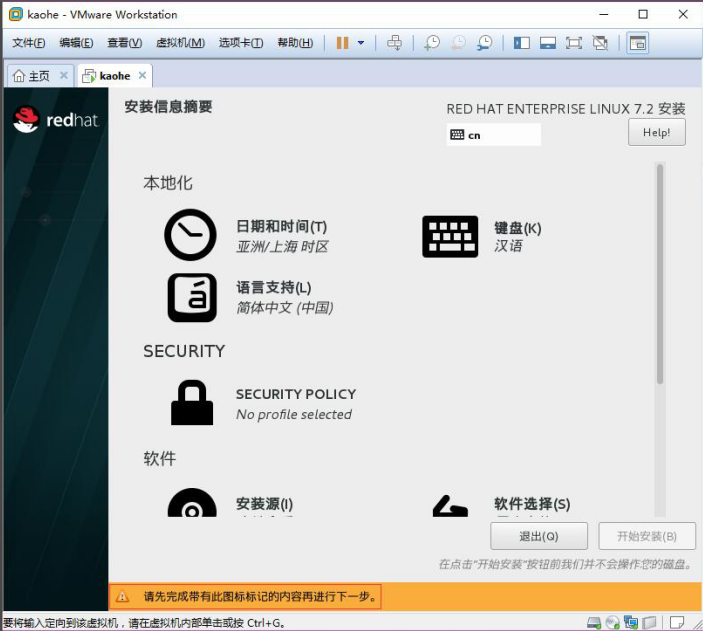
Task: Open 键盘(K) keyboard icon
Action: tap(450, 236)
